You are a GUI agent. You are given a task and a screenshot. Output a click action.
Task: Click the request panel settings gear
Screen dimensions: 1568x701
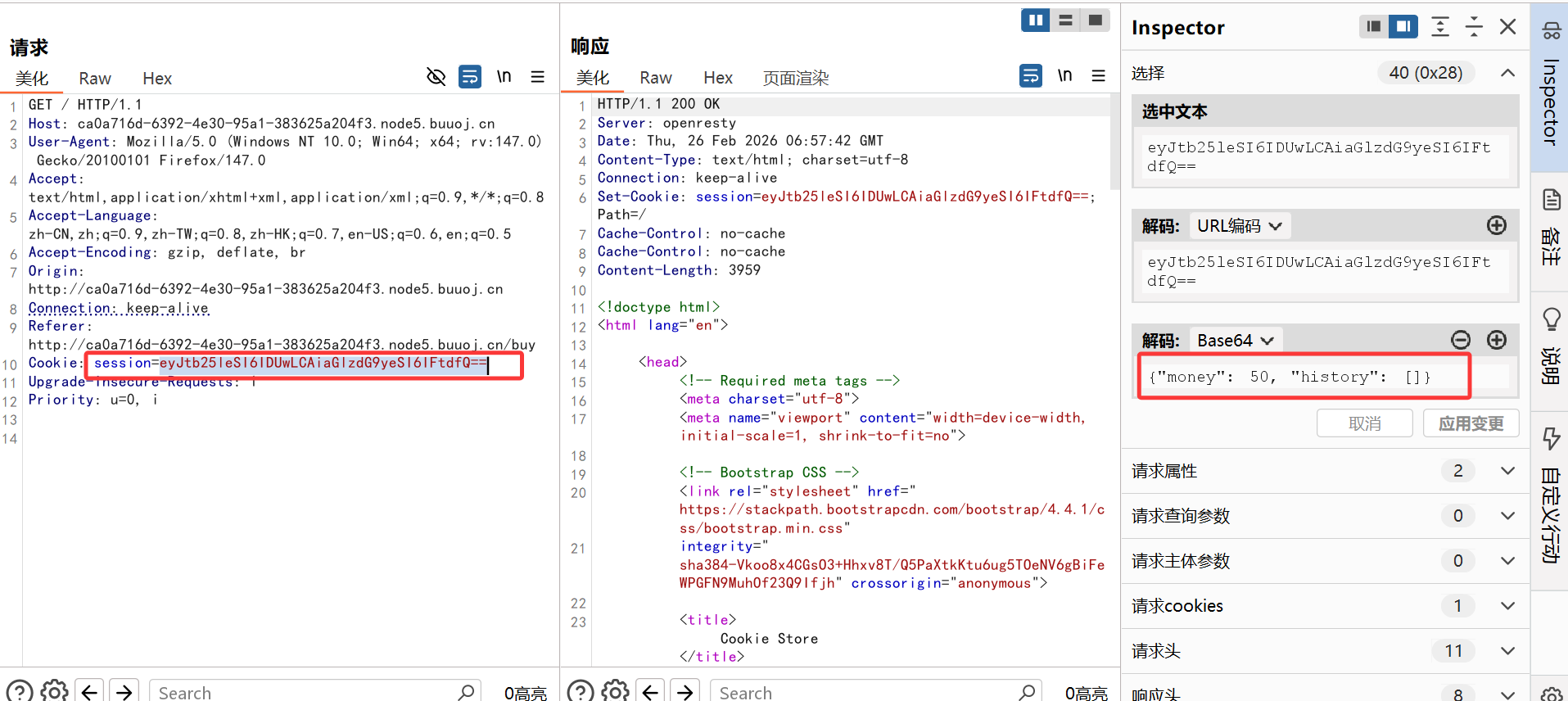[54, 691]
